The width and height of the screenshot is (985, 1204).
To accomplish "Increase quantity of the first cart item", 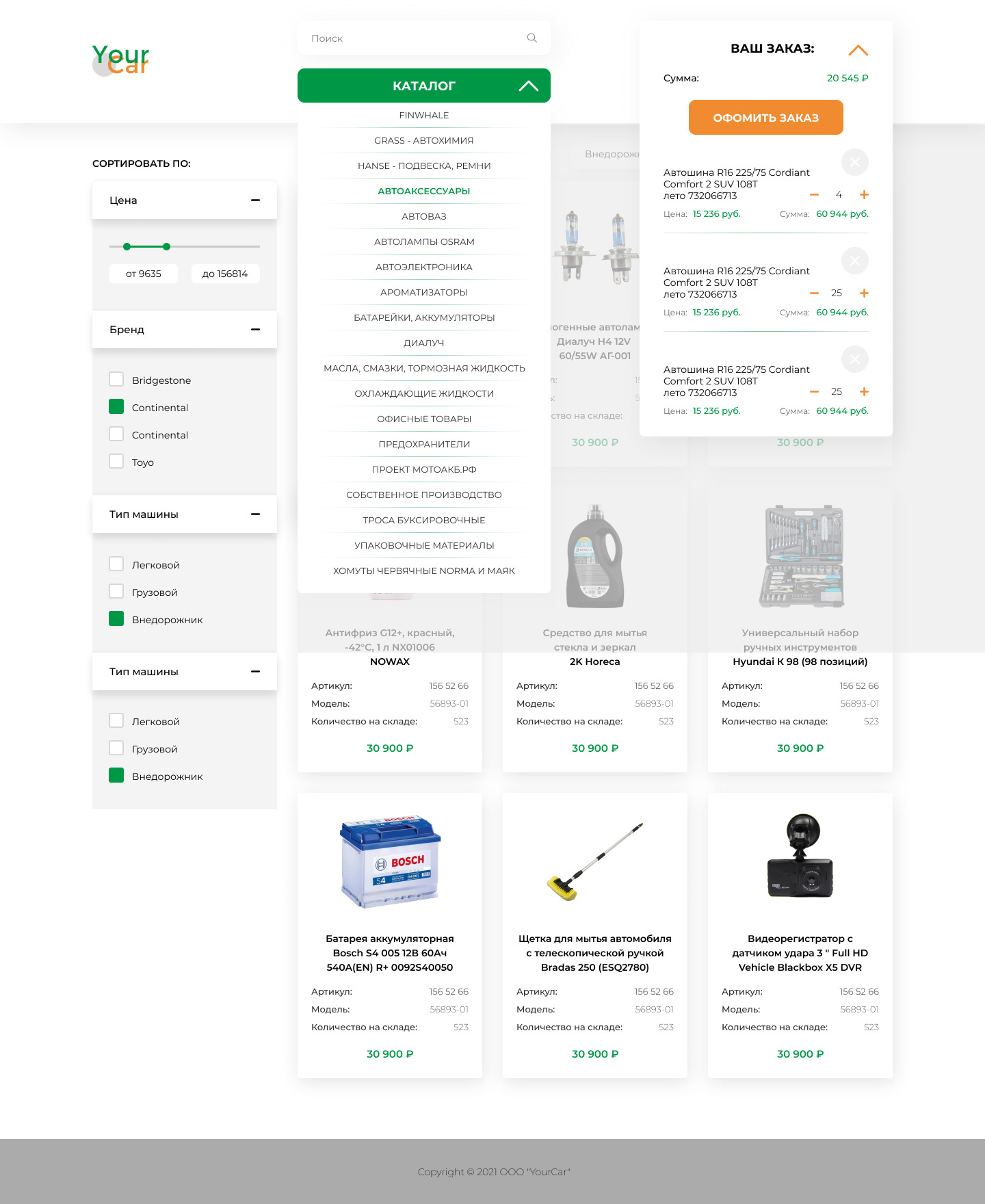I will pos(864,195).
